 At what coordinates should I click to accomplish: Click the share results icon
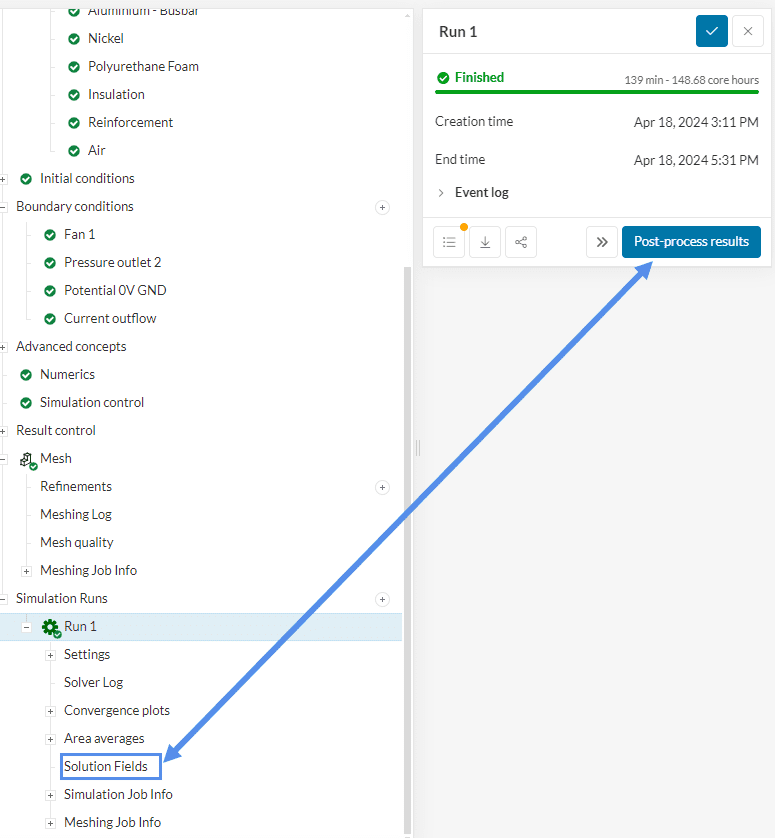(x=520, y=242)
